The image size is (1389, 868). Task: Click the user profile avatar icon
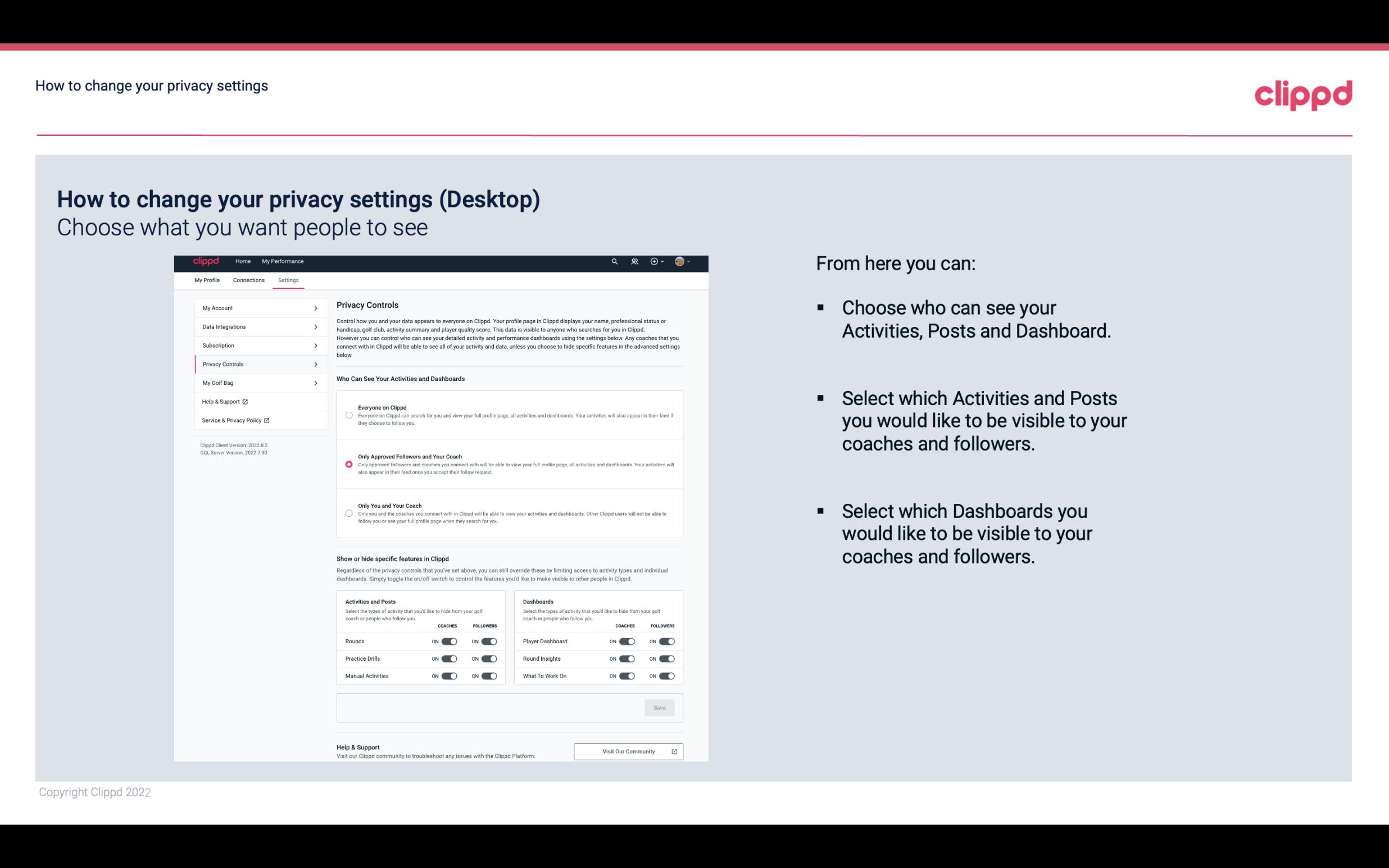pos(682,261)
